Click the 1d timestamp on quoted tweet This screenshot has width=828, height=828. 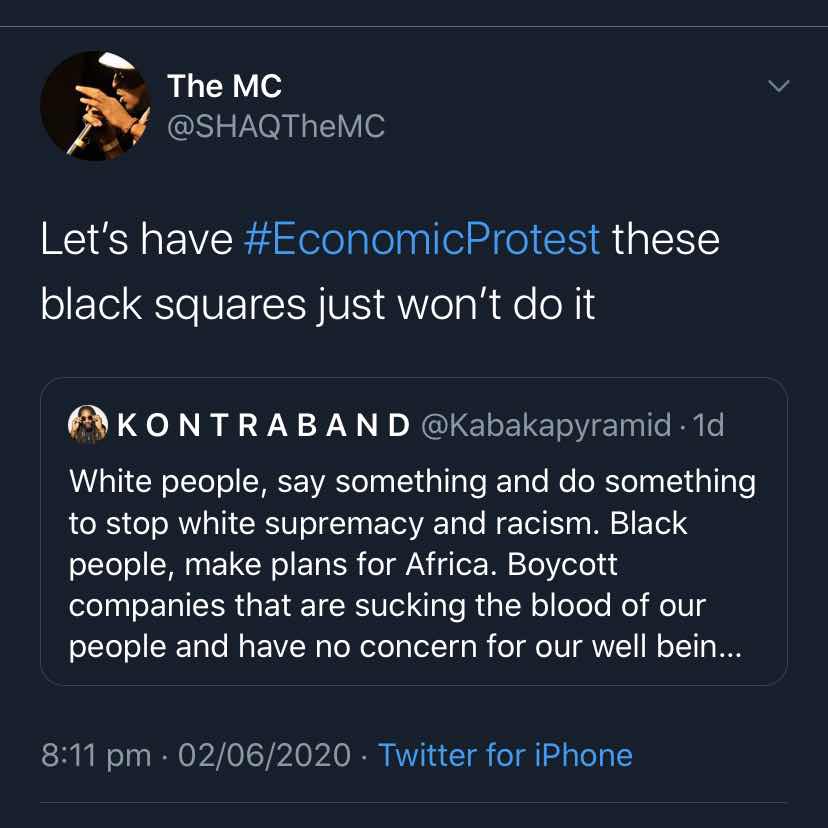coord(708,425)
